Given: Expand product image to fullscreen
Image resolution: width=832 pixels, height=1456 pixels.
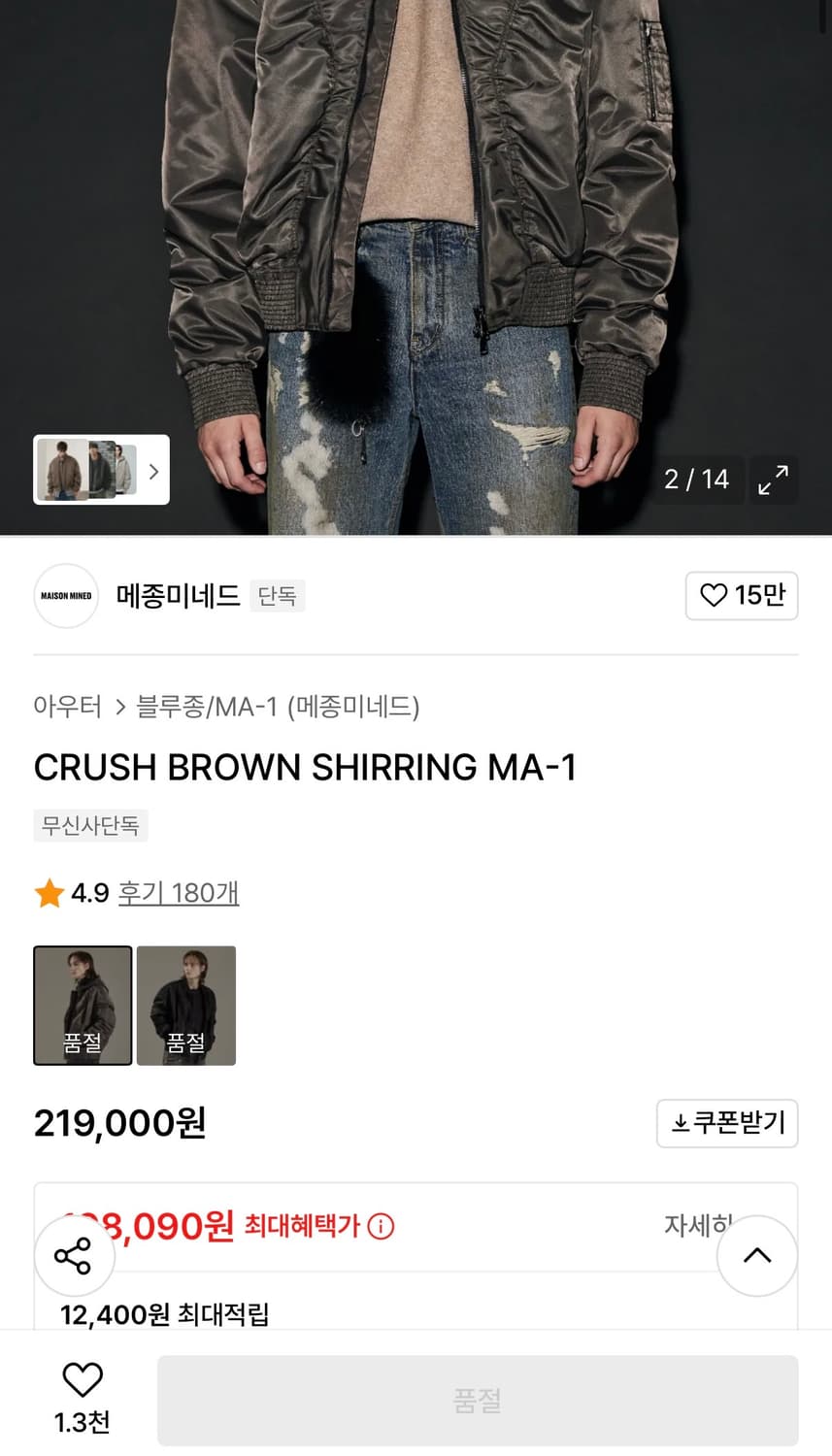Looking at the screenshot, I should (x=773, y=480).
